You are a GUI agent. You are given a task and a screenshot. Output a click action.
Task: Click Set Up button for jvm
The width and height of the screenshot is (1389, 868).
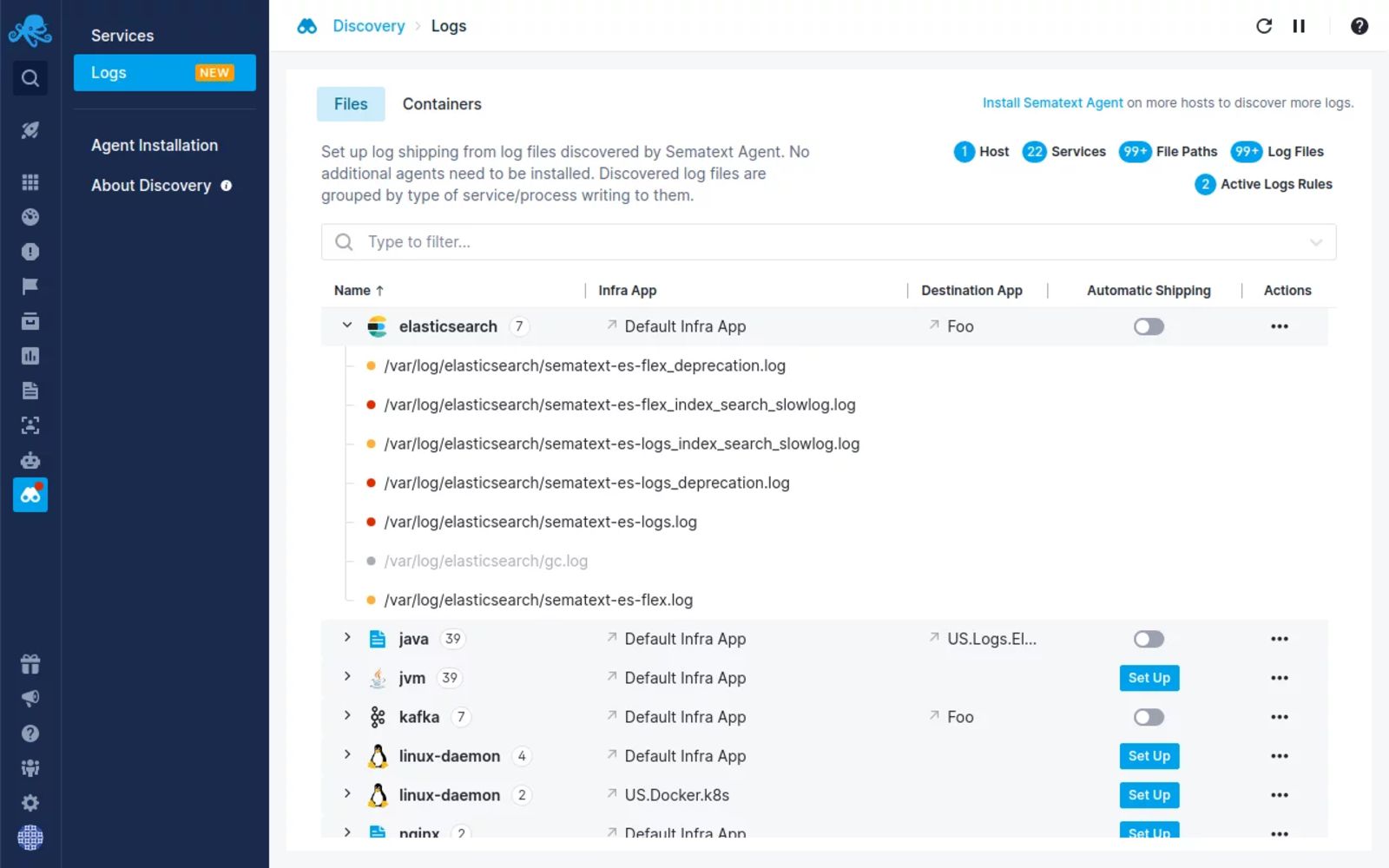pyautogui.click(x=1149, y=678)
